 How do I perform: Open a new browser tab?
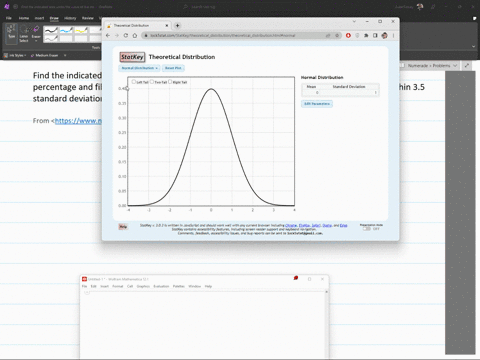click(x=177, y=26)
